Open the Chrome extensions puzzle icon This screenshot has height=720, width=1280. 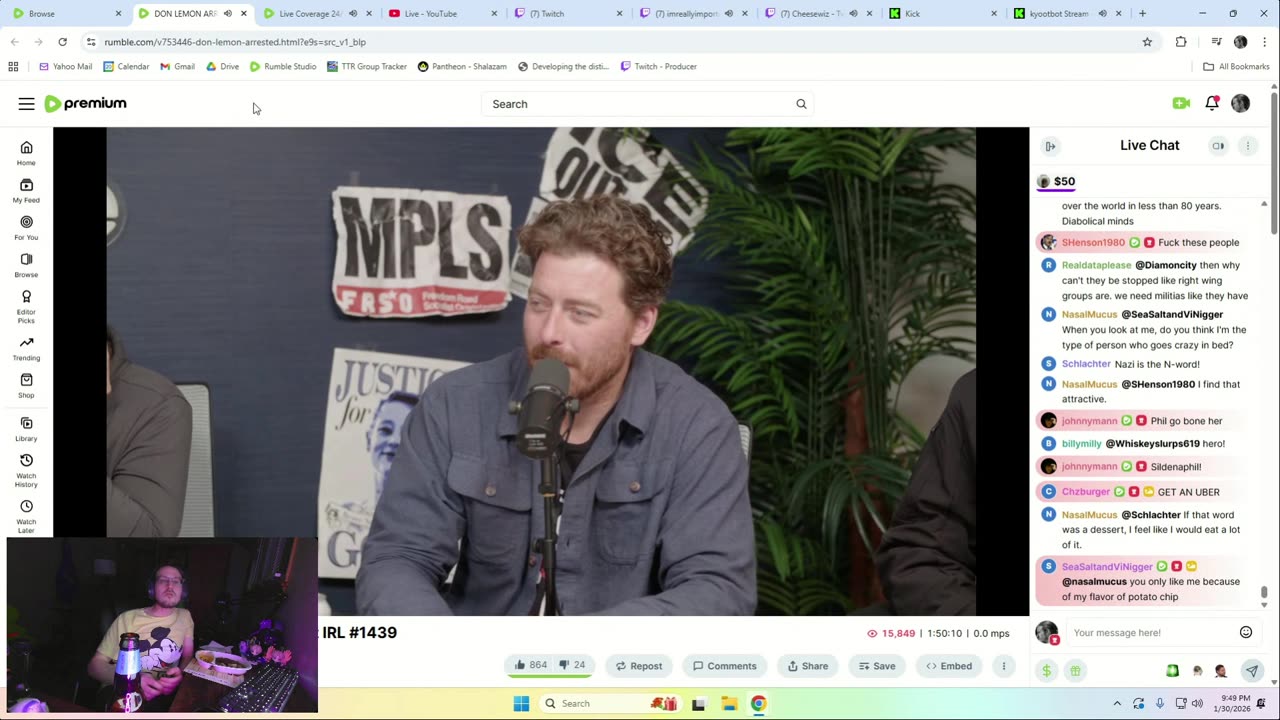click(x=1181, y=42)
